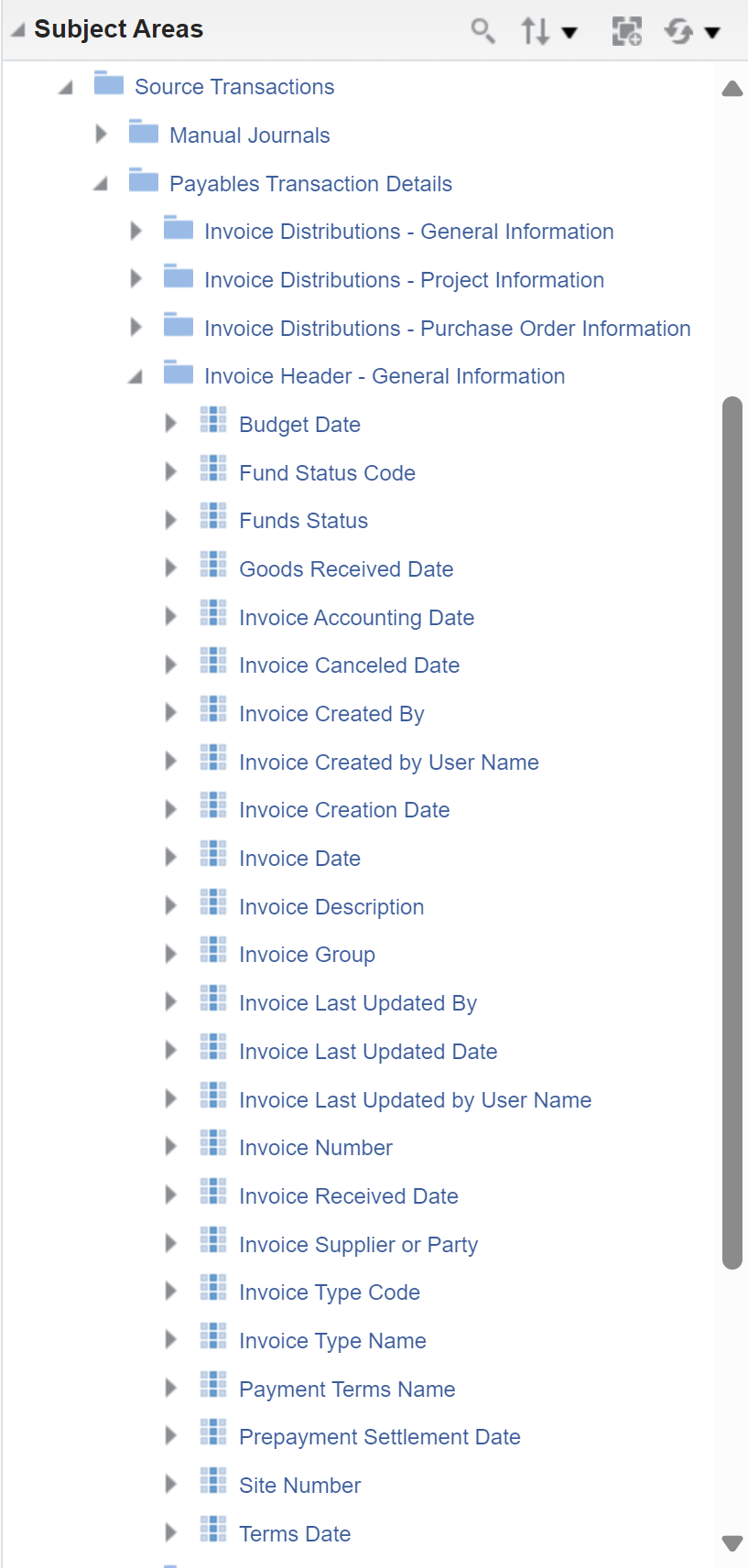Viewport: 748px width, 1568px height.
Task: Open the refresh options dropdown arrow
Action: 712,33
